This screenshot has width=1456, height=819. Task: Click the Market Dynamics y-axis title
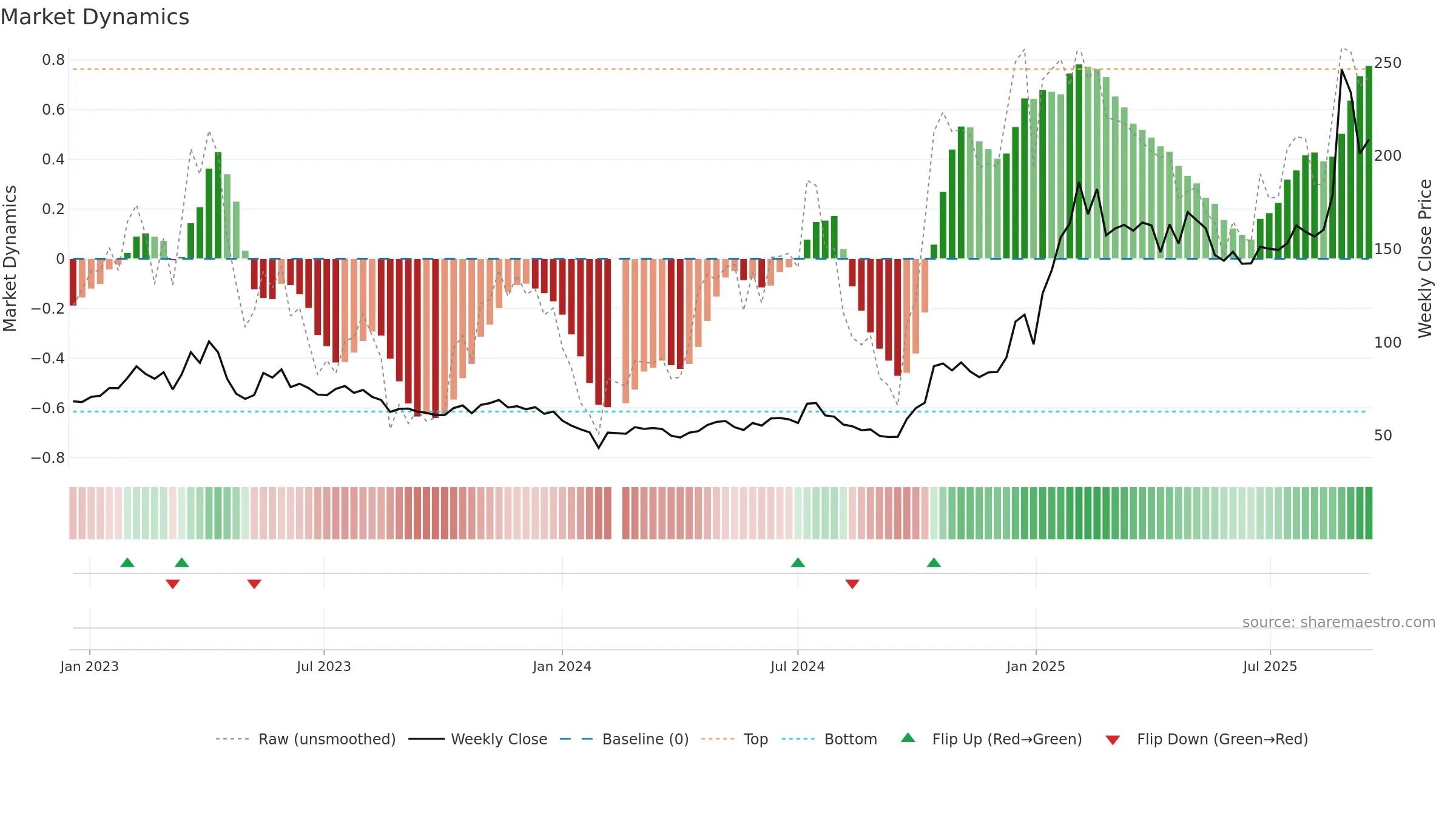click(x=10, y=258)
